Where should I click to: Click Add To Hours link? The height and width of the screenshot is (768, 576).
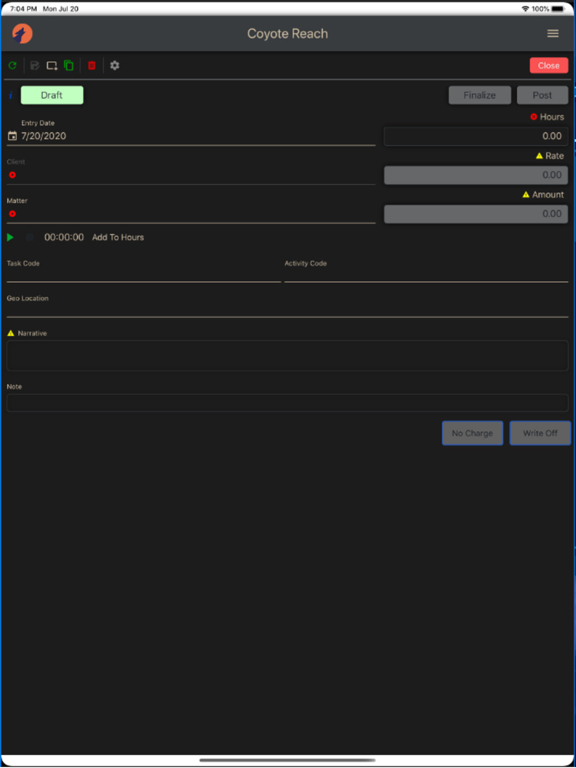(118, 238)
